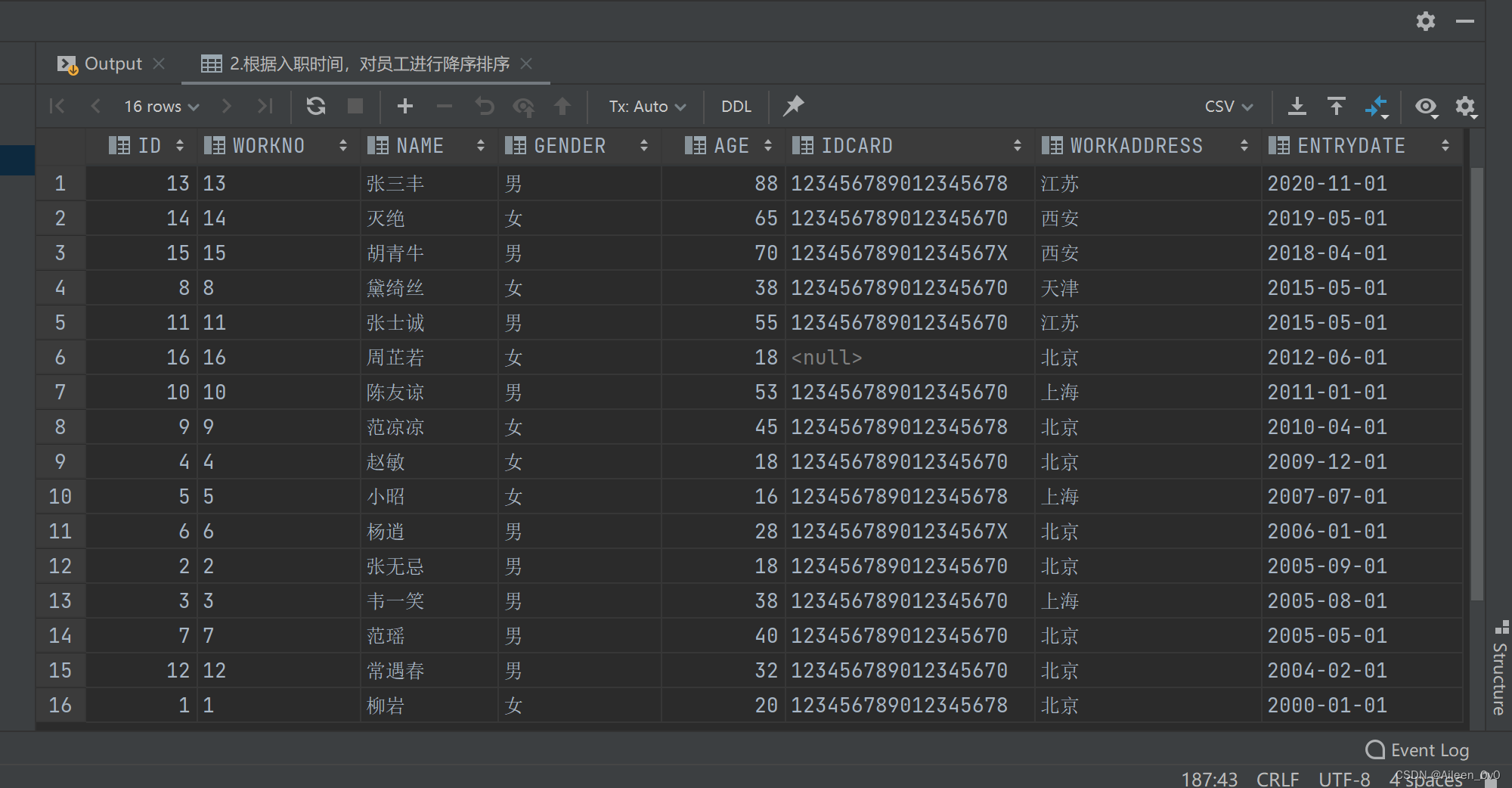Export data with the download icon
1512x788 pixels.
[x=1297, y=106]
